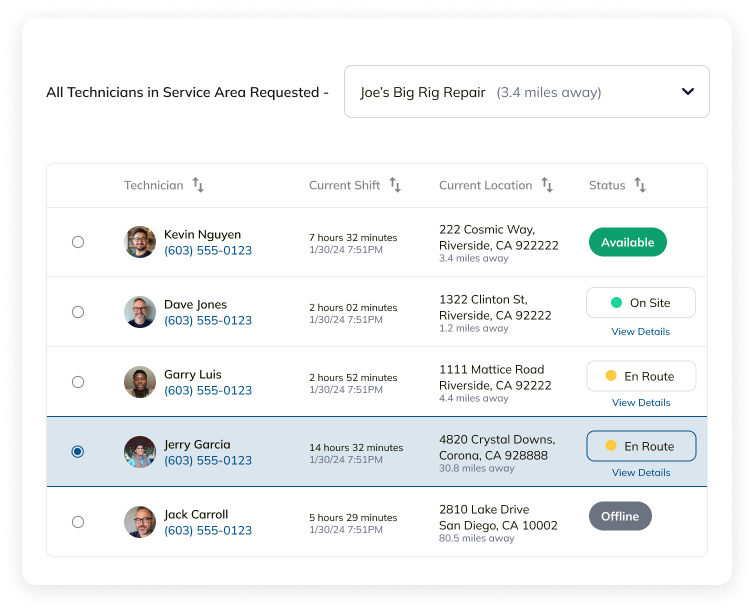This screenshot has width=754, height=611.
Task: Click Jack Carroll's Offline status badge
Action: (620, 516)
